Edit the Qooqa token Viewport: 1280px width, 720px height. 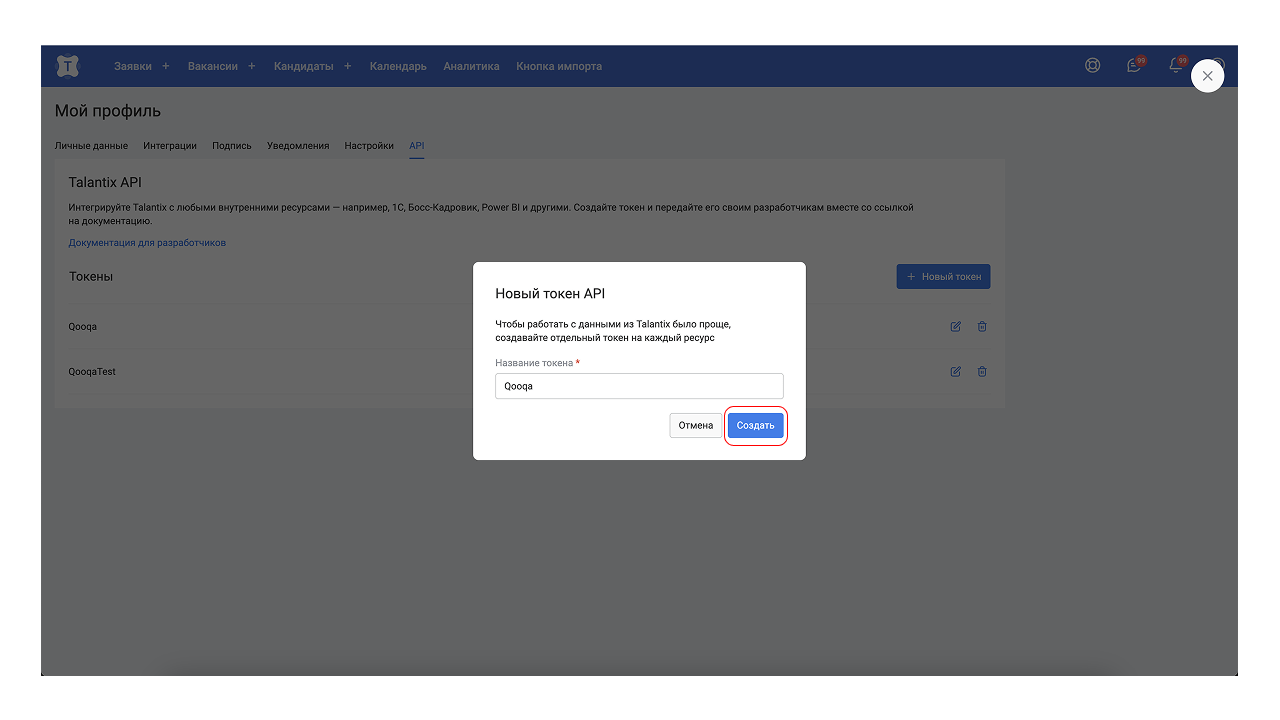pos(956,327)
